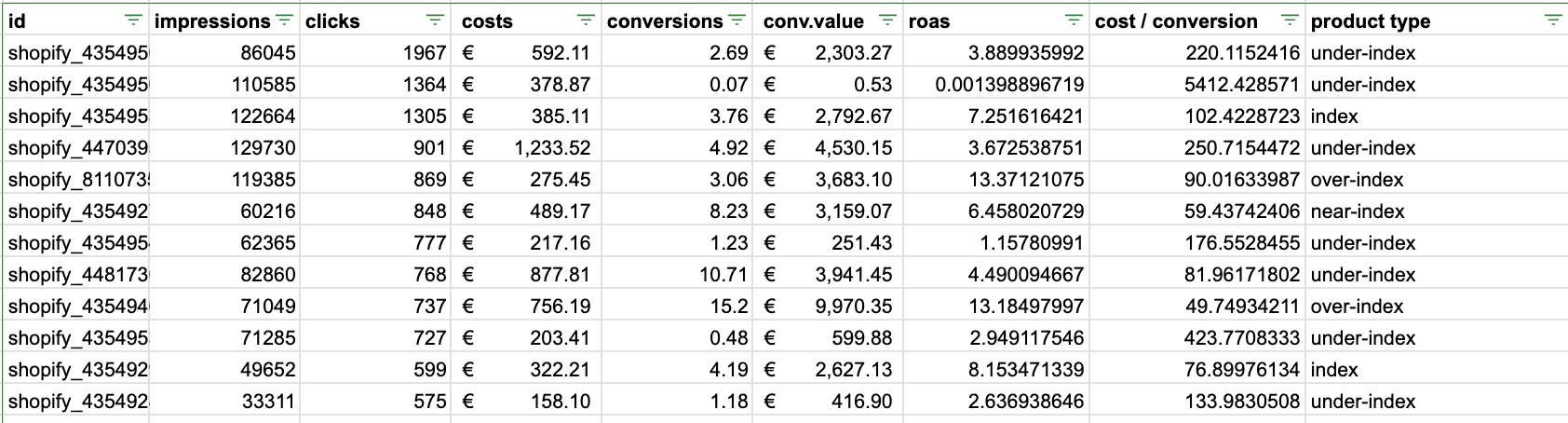Open filter icon on impressions column
The width and height of the screenshot is (1568, 423).
tap(284, 20)
